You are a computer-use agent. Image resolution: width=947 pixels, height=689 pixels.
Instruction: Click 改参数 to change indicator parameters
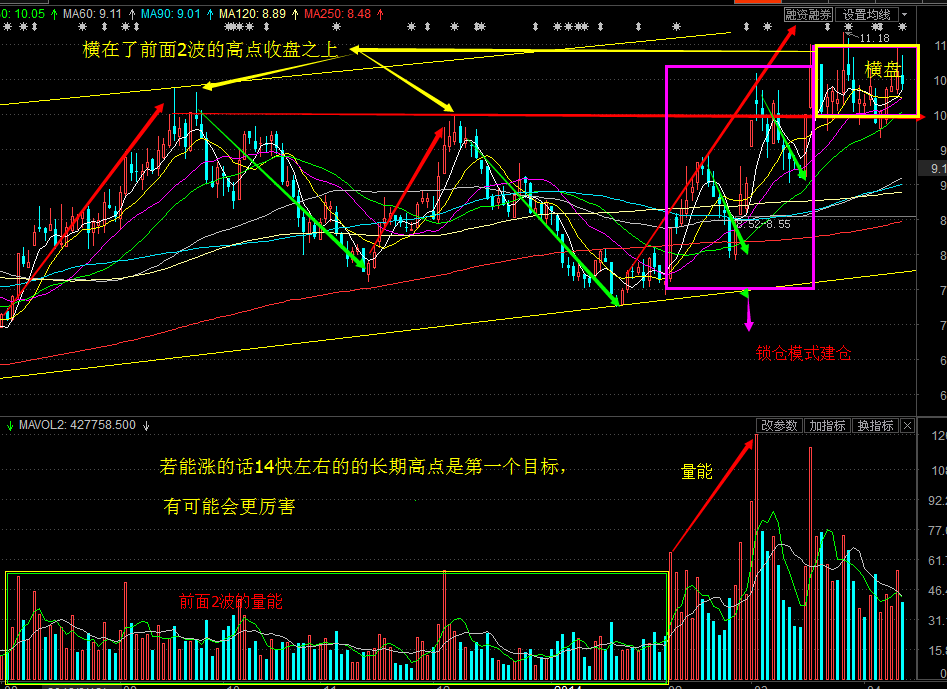point(779,426)
